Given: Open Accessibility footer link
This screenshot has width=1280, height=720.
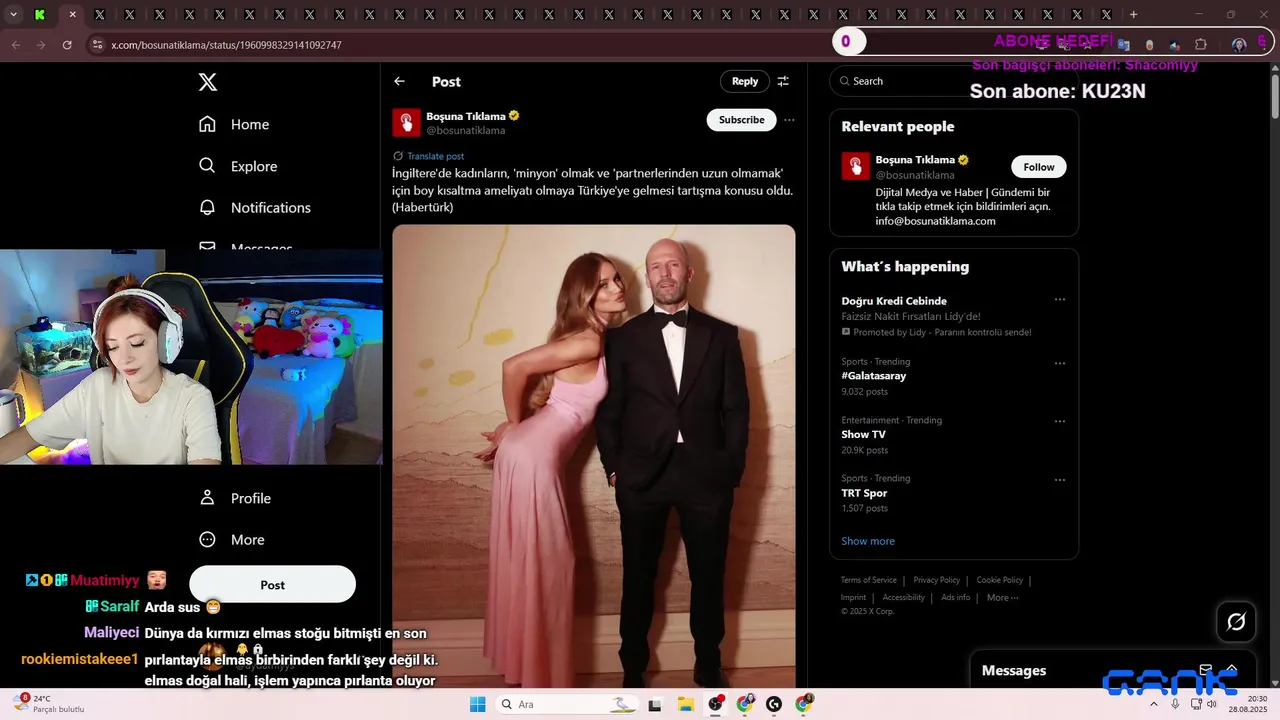Looking at the screenshot, I should point(903,598).
